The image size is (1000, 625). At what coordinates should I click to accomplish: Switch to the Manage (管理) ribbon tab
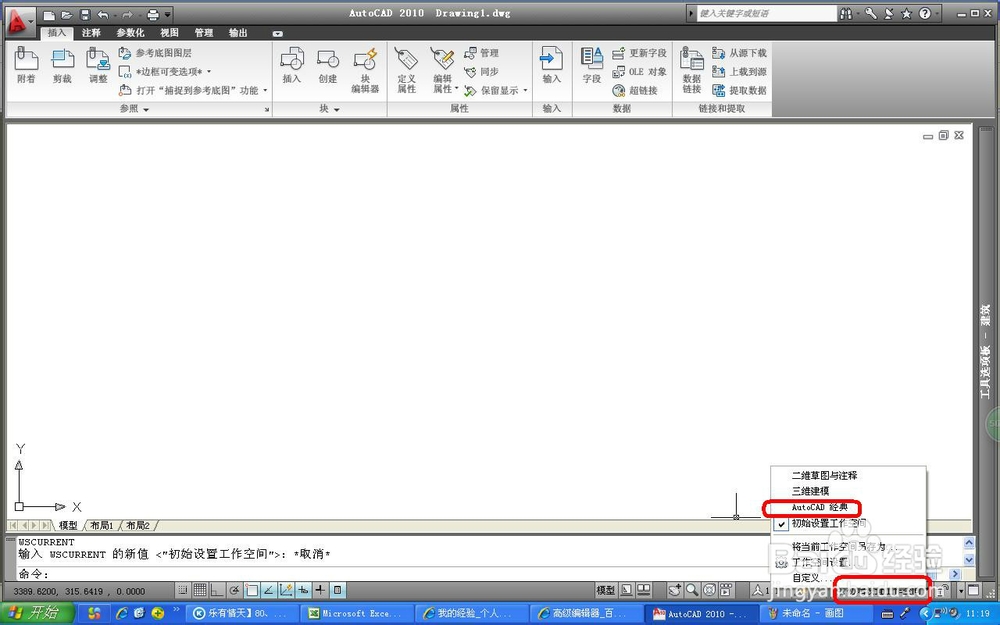point(203,33)
